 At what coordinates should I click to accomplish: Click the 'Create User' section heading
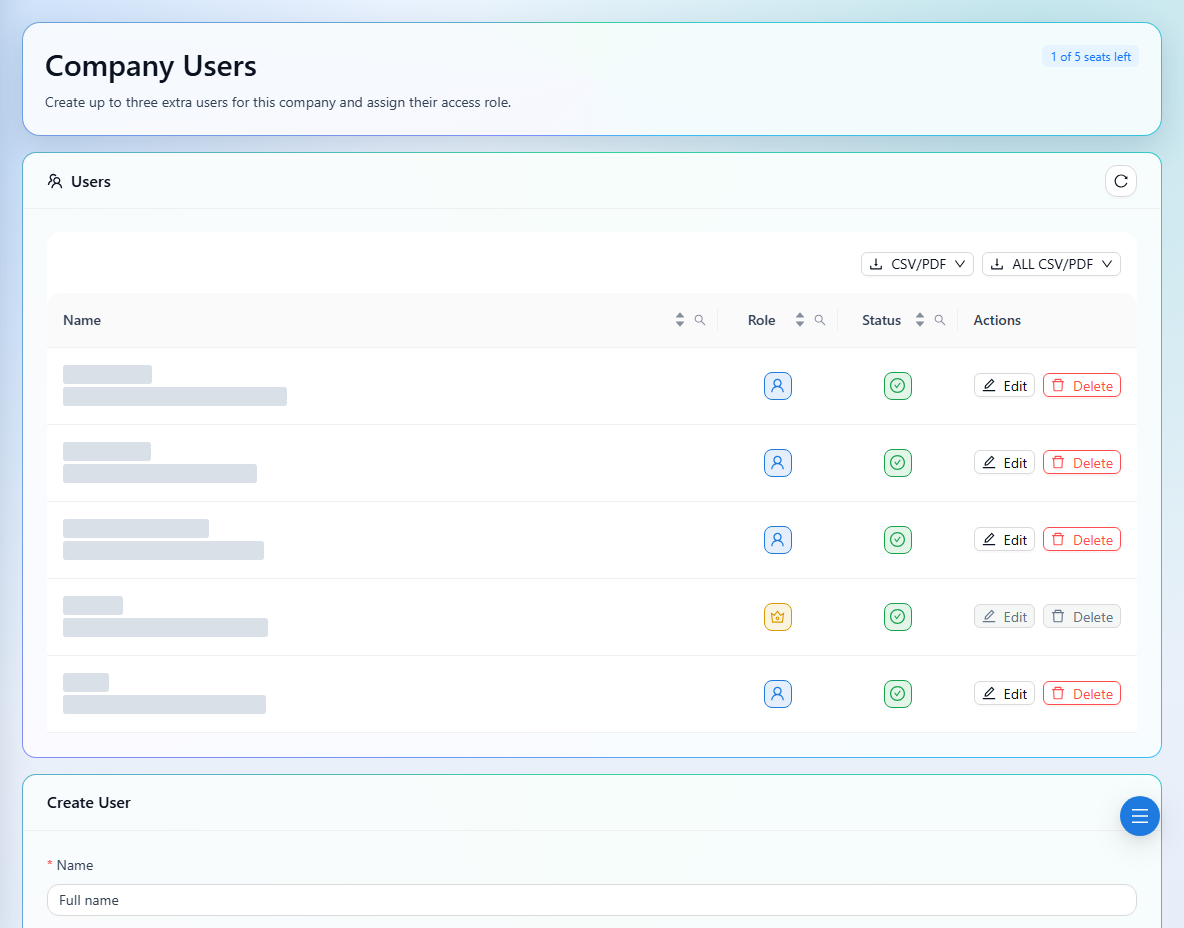click(x=89, y=803)
